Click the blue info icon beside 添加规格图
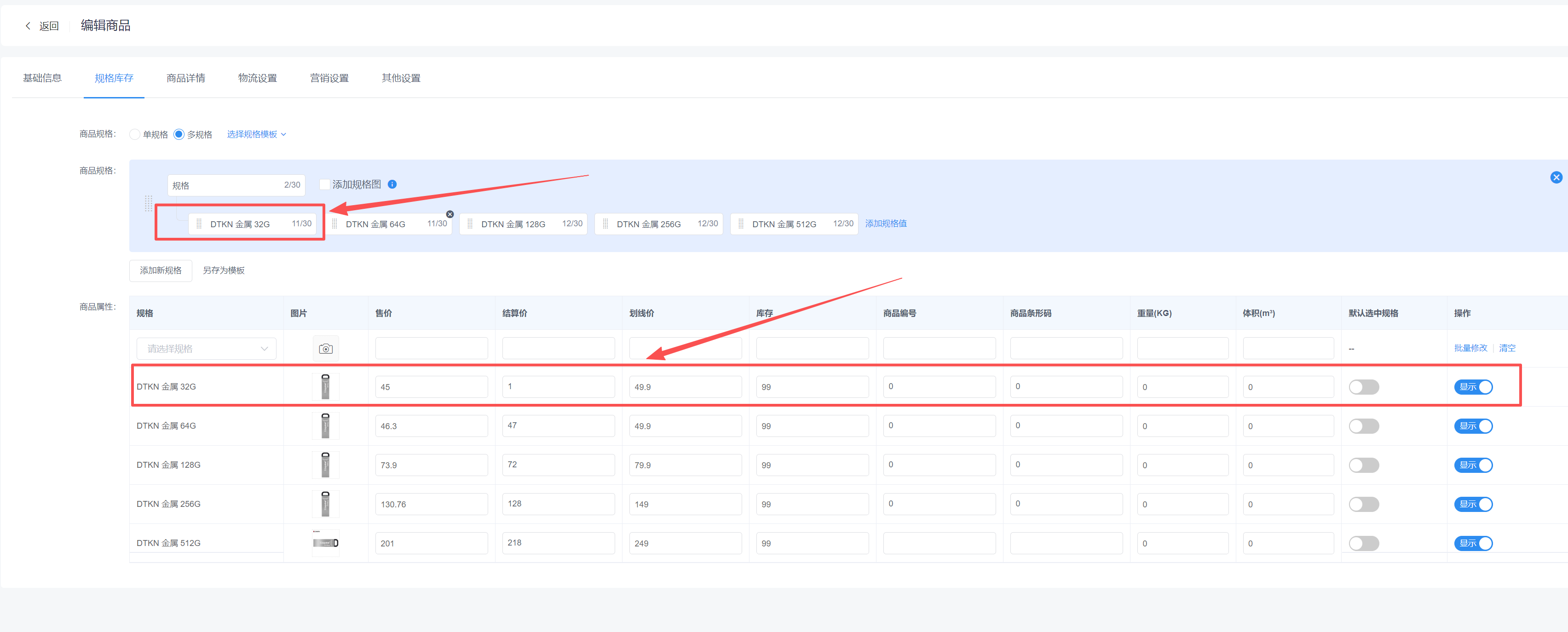Screen dimensions: 1568x632 (392, 184)
